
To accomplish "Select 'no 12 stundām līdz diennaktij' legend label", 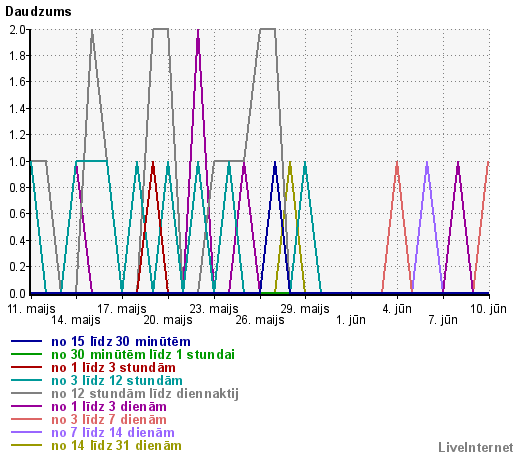I will tap(145, 394).
